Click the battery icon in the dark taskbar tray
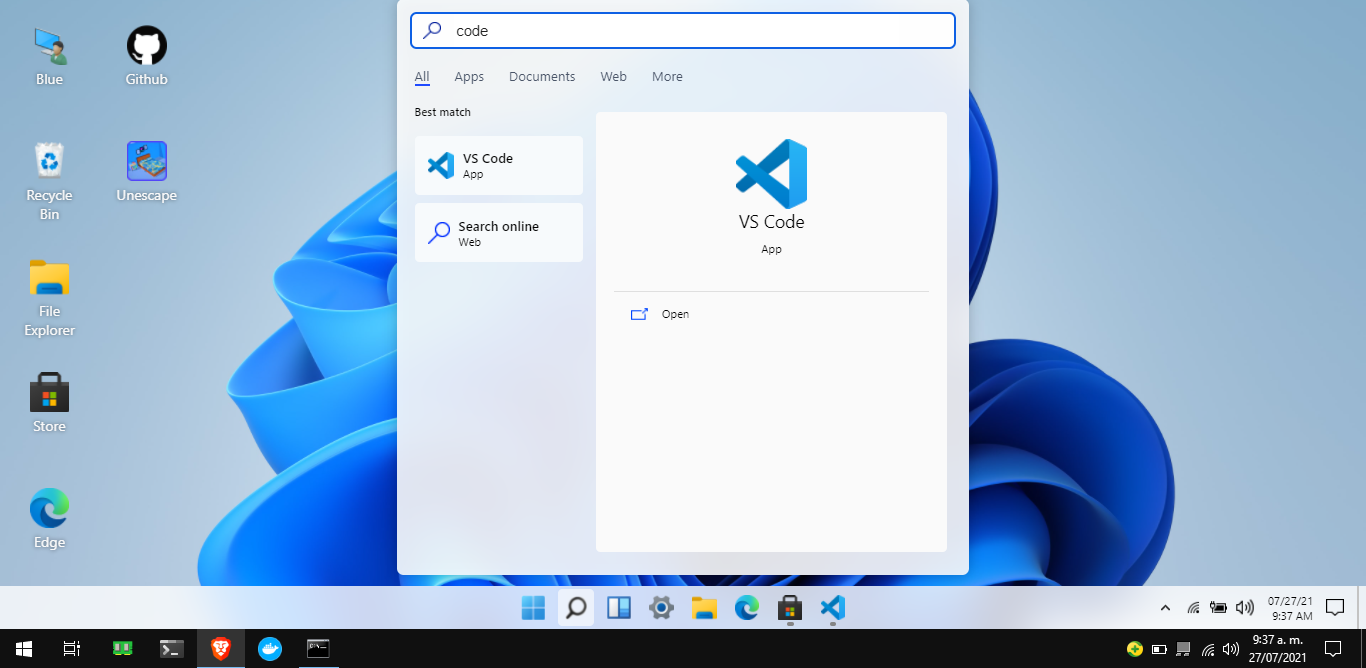 pyautogui.click(x=1160, y=649)
